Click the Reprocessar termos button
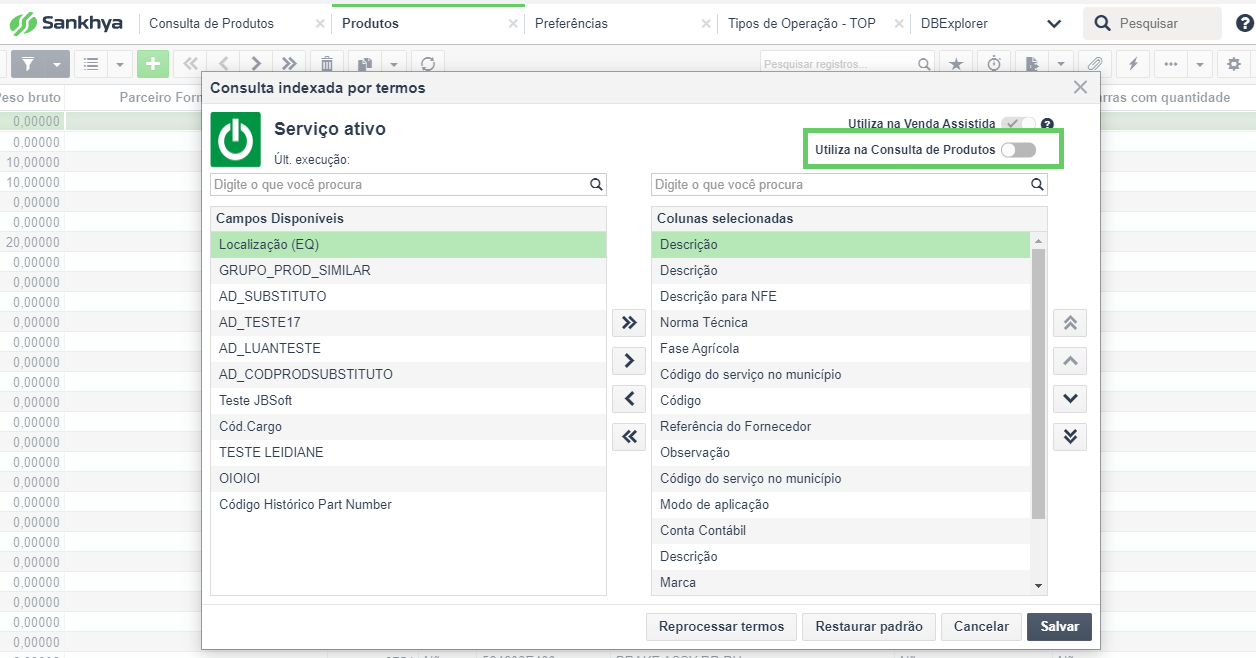Viewport: 1256px width, 658px height. point(722,627)
